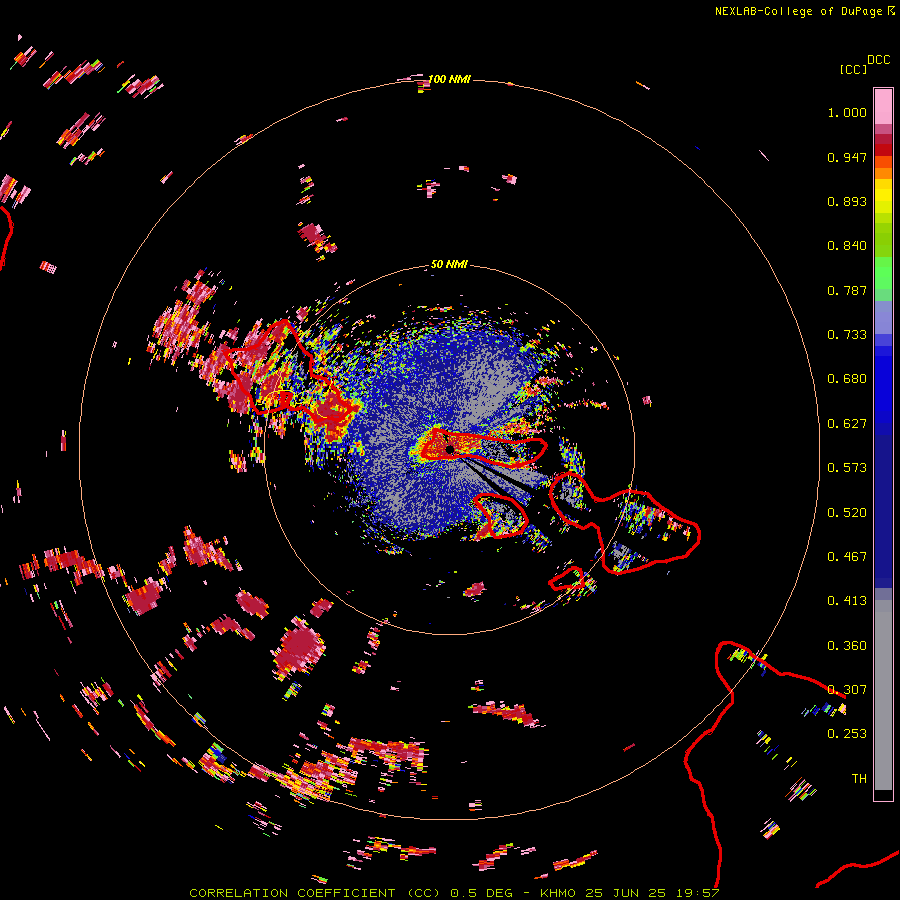Click the black radar site dot at center
The height and width of the screenshot is (900, 900).
pos(450,449)
